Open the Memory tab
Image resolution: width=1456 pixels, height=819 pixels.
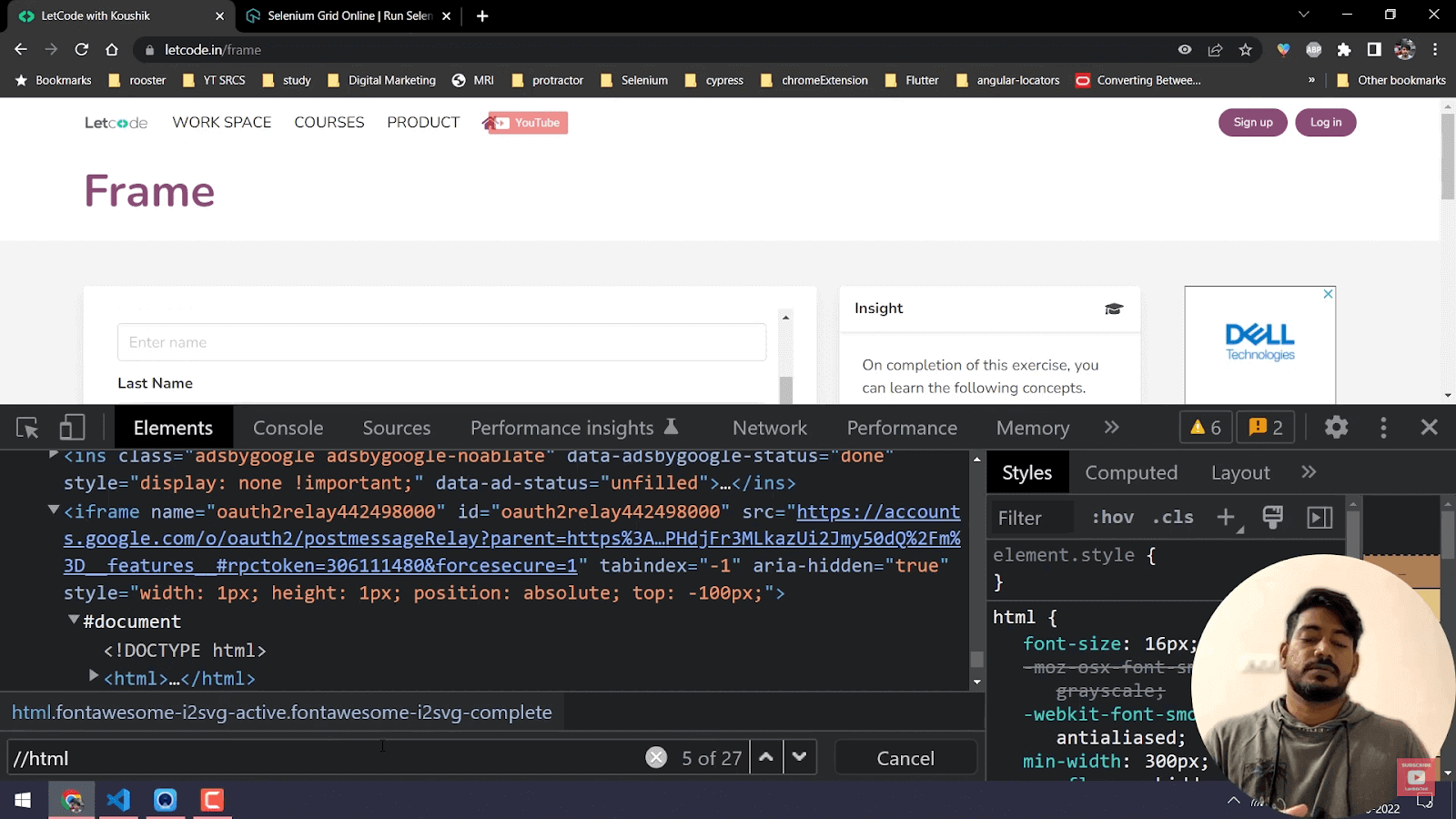(1033, 428)
